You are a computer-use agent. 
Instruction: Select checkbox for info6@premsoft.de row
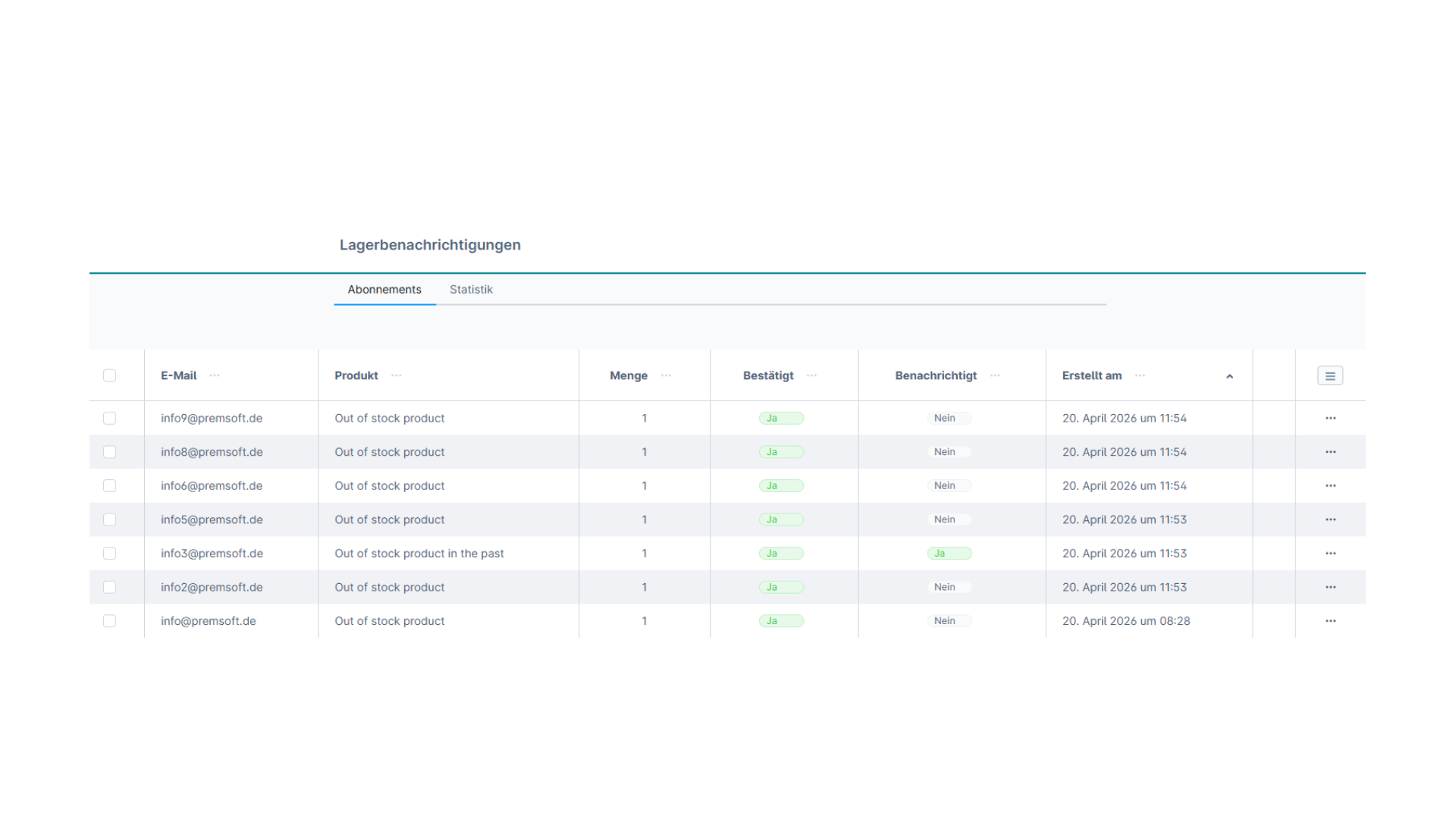pos(109,486)
